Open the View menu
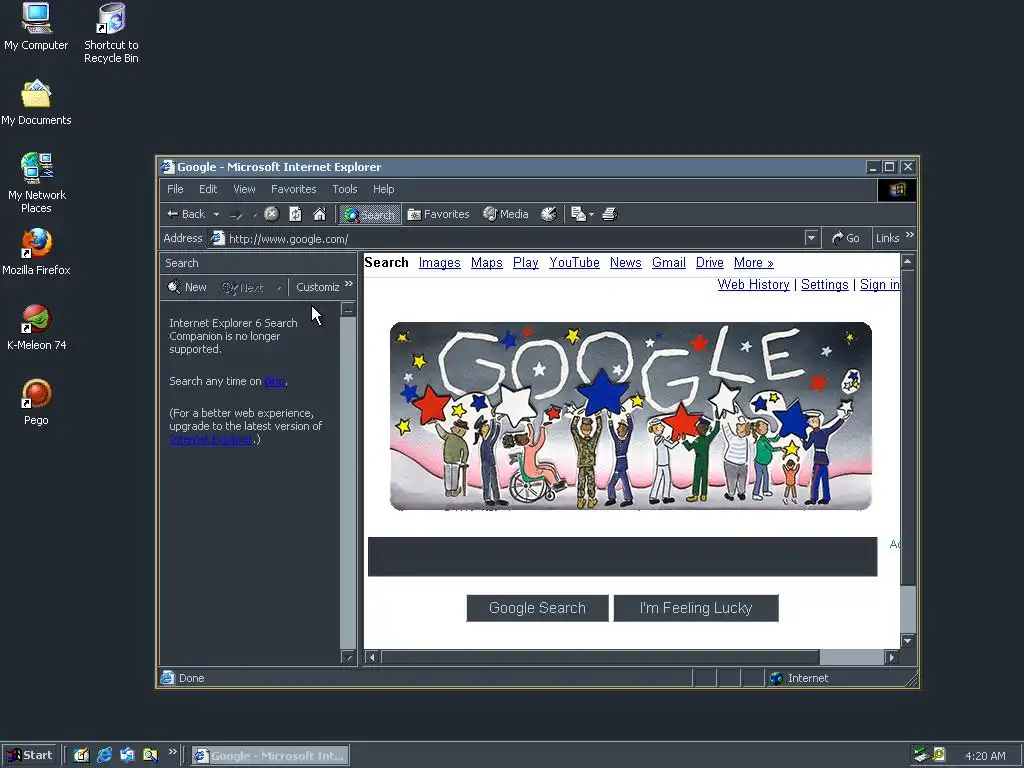1024x768 pixels. (244, 189)
